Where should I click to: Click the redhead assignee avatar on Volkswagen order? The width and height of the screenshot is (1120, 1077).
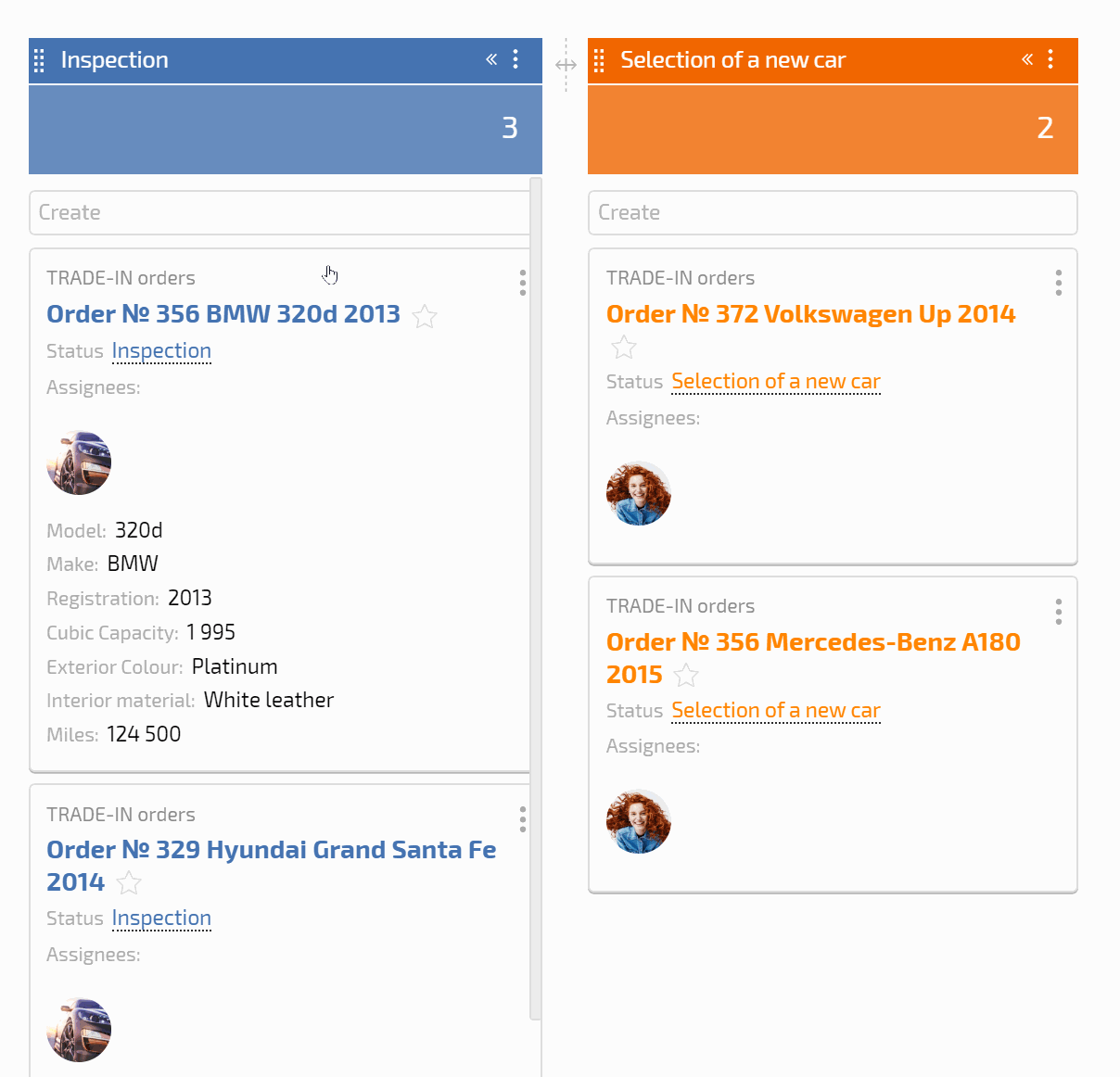click(x=639, y=494)
